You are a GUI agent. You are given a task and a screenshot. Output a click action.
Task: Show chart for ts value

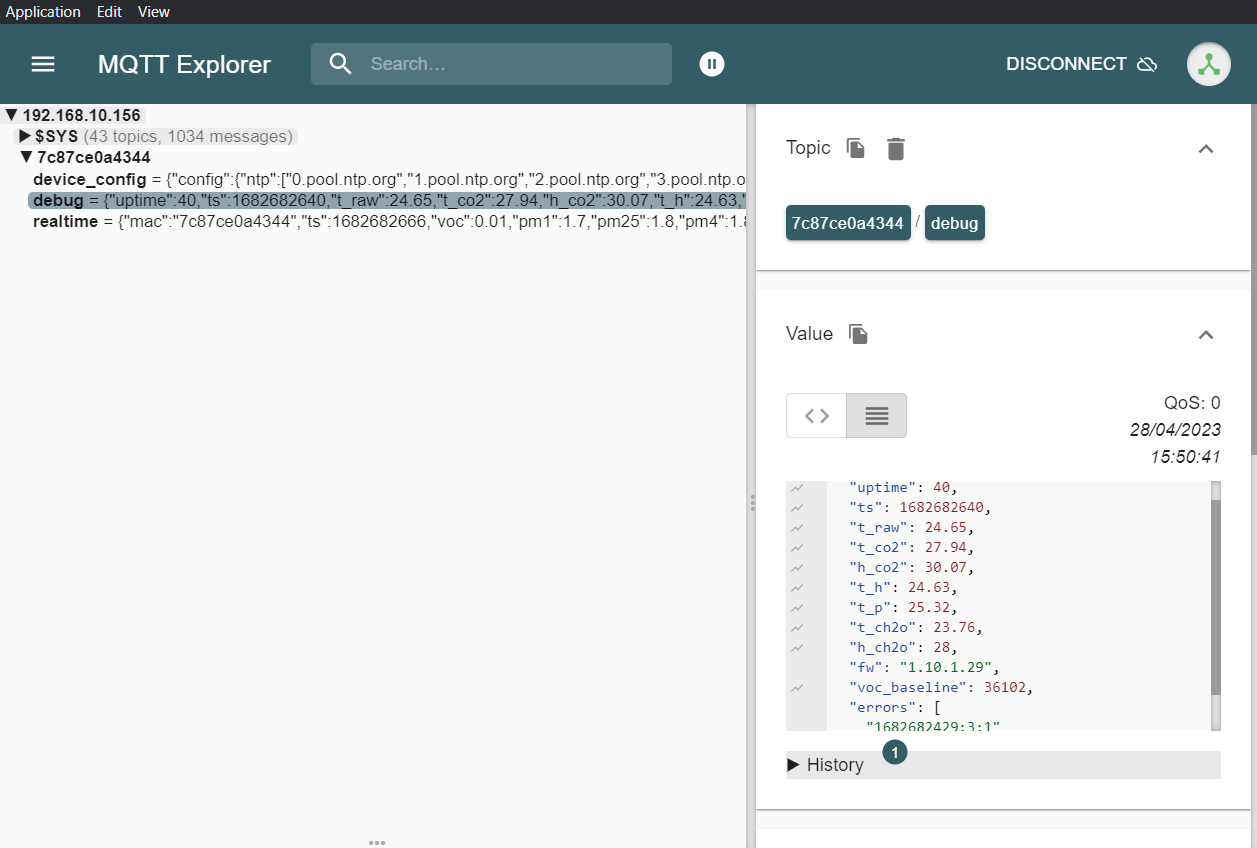coord(797,508)
